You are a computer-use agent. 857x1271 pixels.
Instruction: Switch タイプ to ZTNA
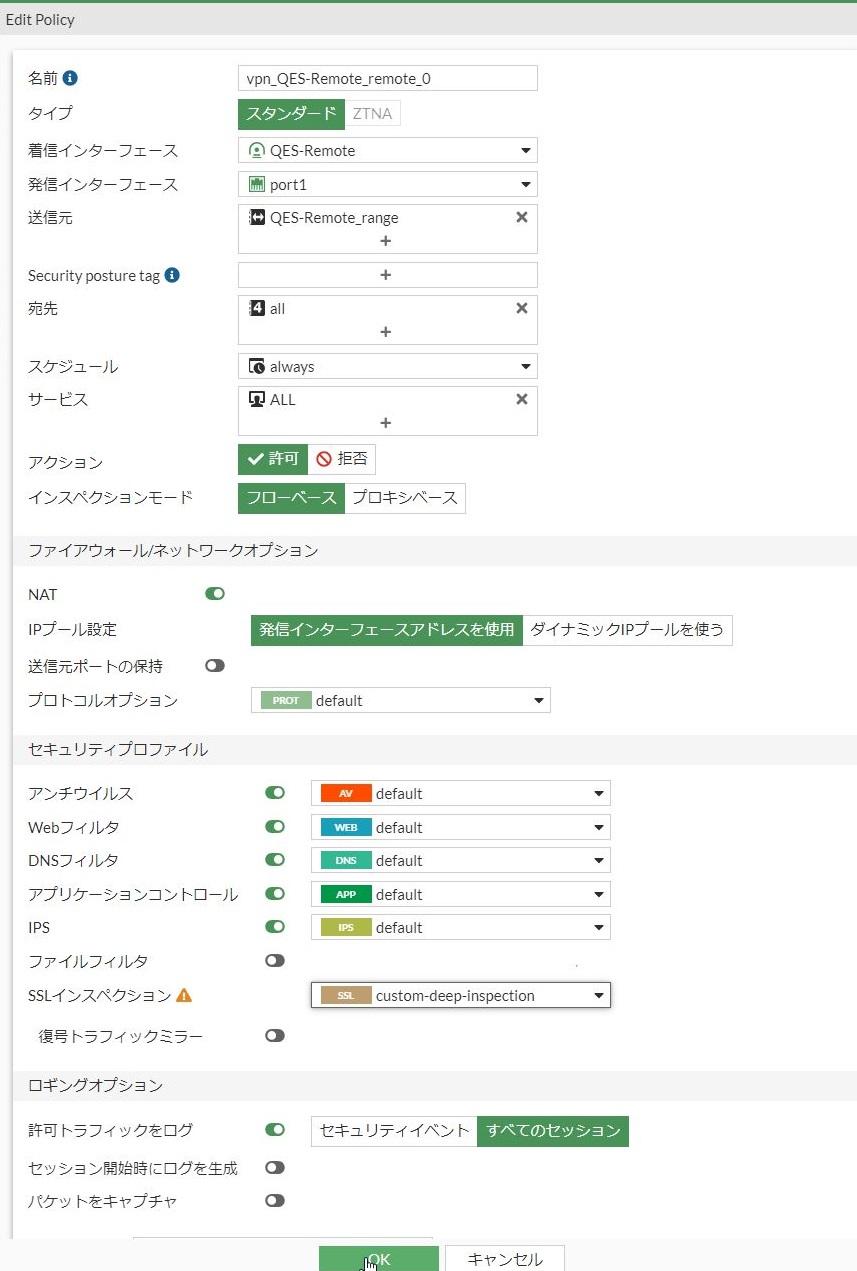(372, 113)
